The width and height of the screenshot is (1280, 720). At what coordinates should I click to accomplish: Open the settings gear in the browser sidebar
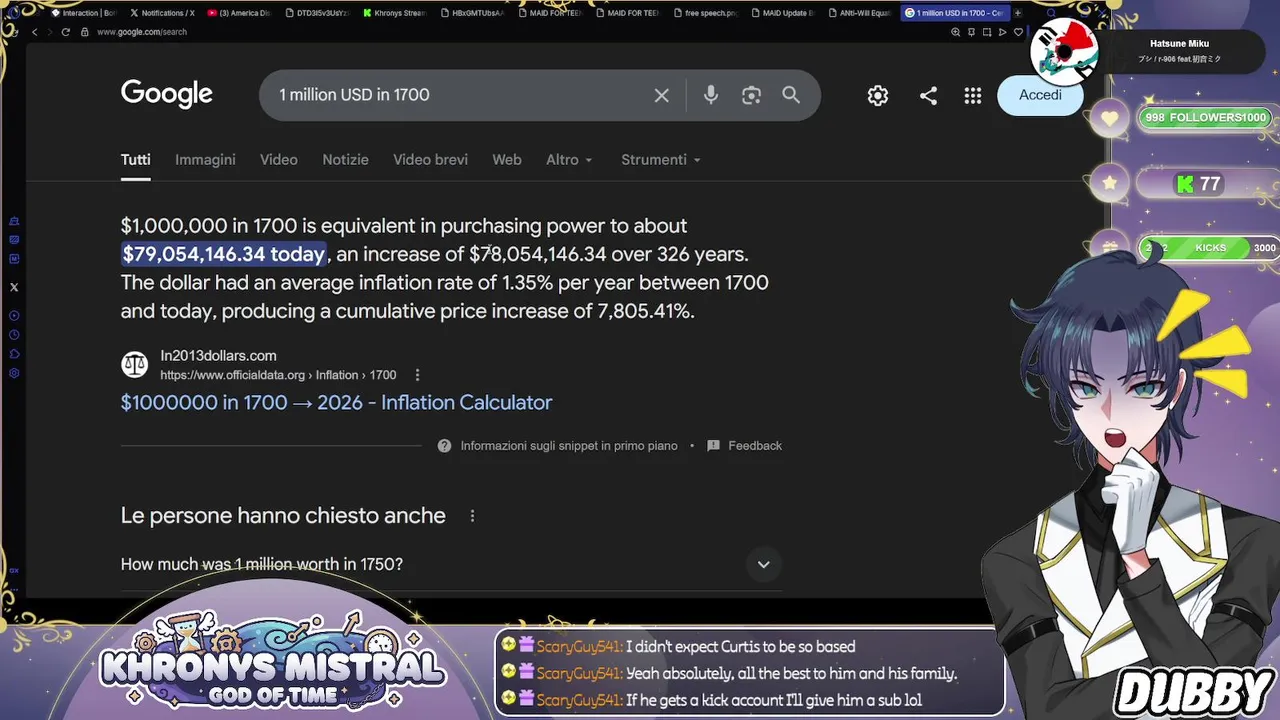[14, 373]
